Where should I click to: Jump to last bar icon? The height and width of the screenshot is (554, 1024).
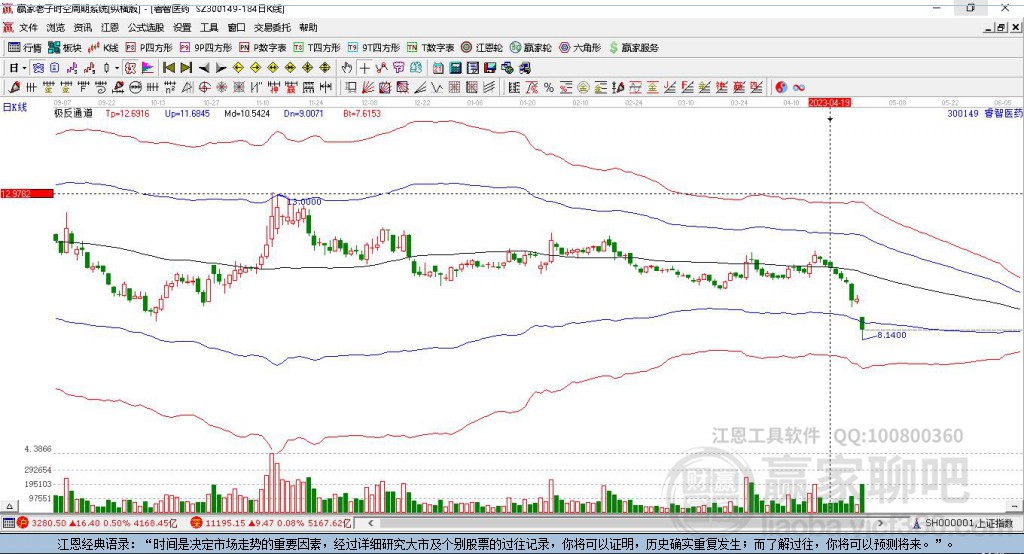click(186, 68)
